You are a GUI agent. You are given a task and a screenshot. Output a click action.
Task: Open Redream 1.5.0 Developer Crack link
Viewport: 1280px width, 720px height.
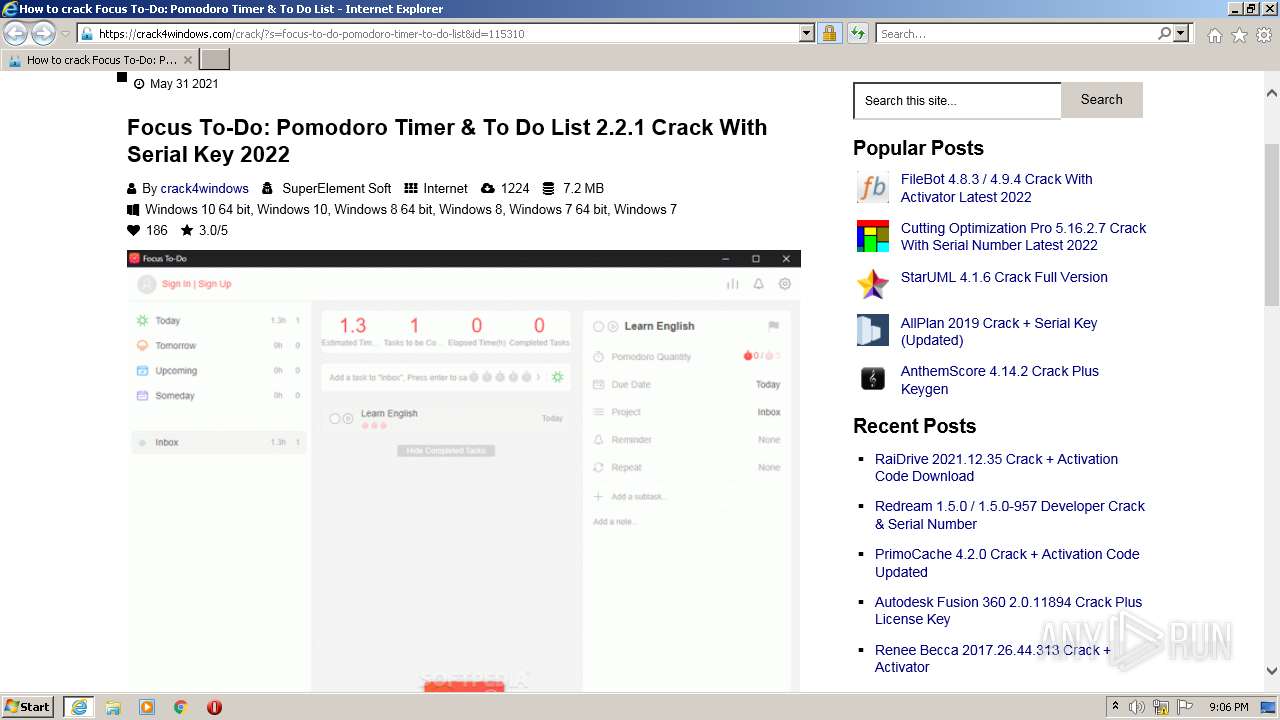pyautogui.click(x=1010, y=515)
